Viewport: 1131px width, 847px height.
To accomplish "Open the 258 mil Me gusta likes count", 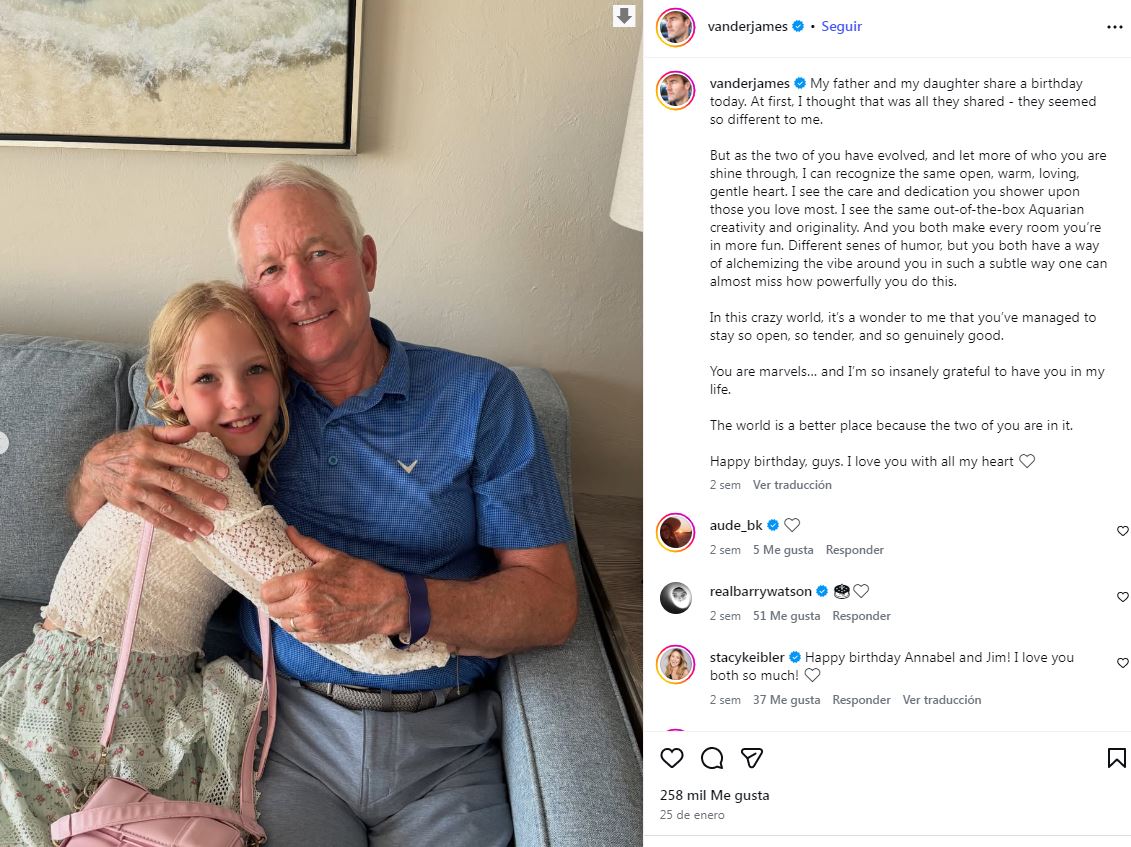I will point(714,795).
